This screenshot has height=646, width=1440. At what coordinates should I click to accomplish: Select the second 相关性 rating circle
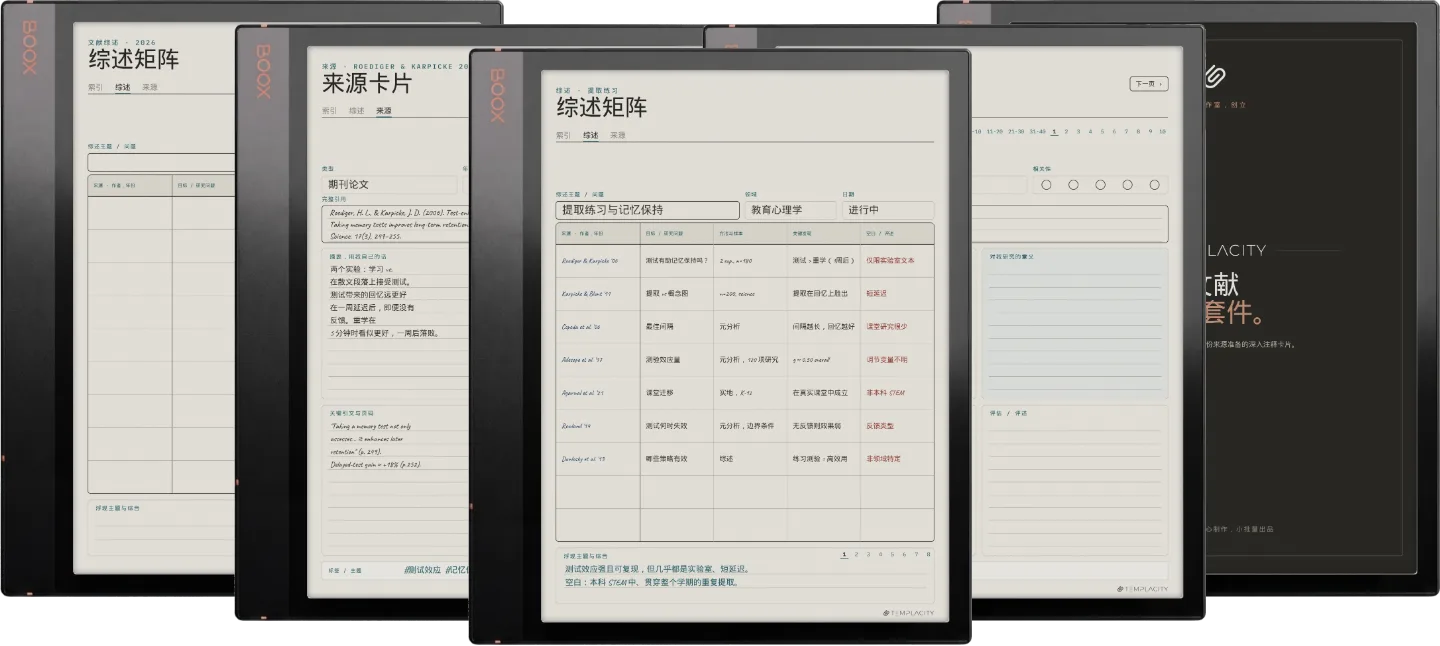pyautogui.click(x=1073, y=185)
